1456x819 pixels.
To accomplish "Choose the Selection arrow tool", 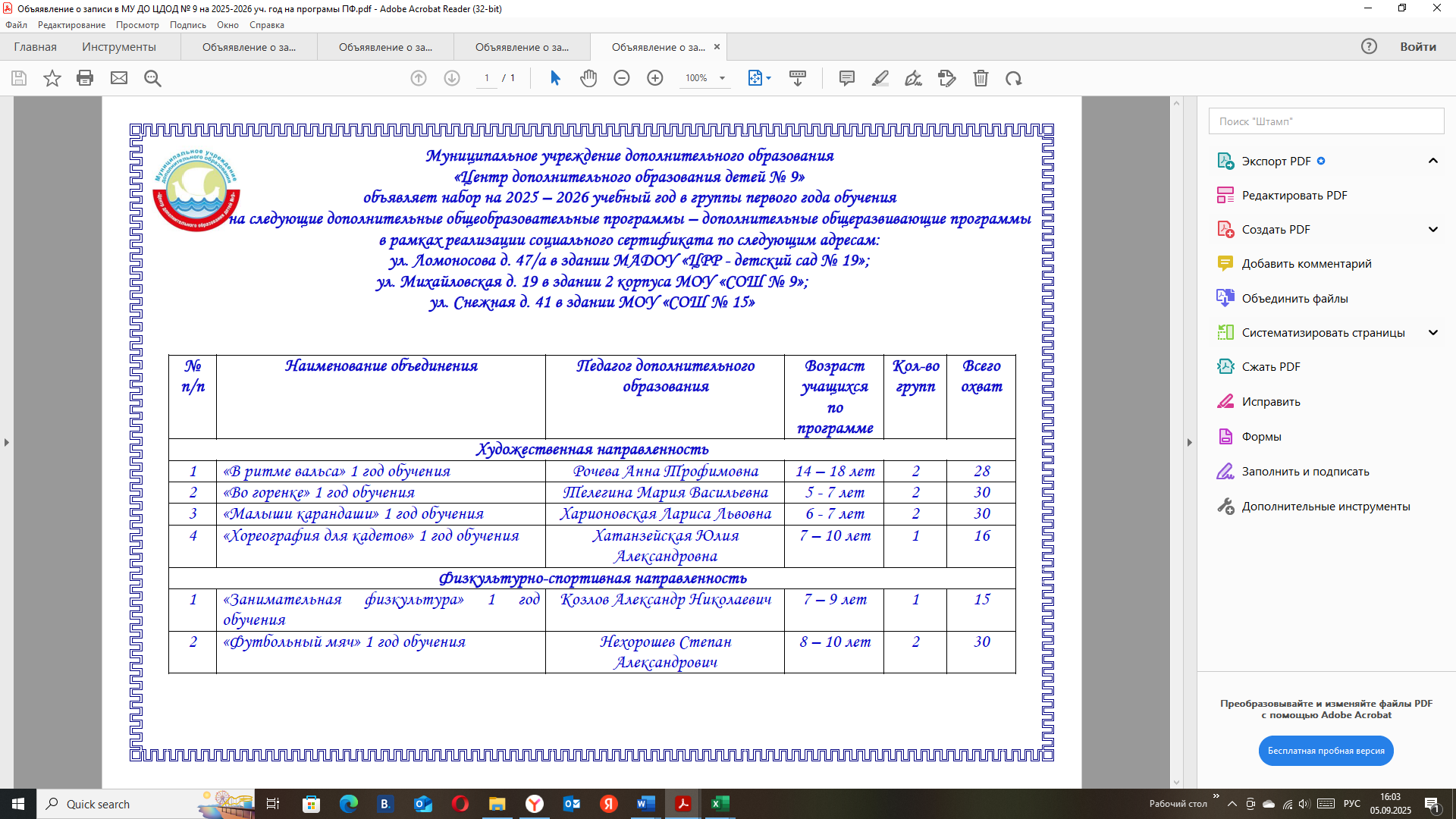I will [x=555, y=78].
